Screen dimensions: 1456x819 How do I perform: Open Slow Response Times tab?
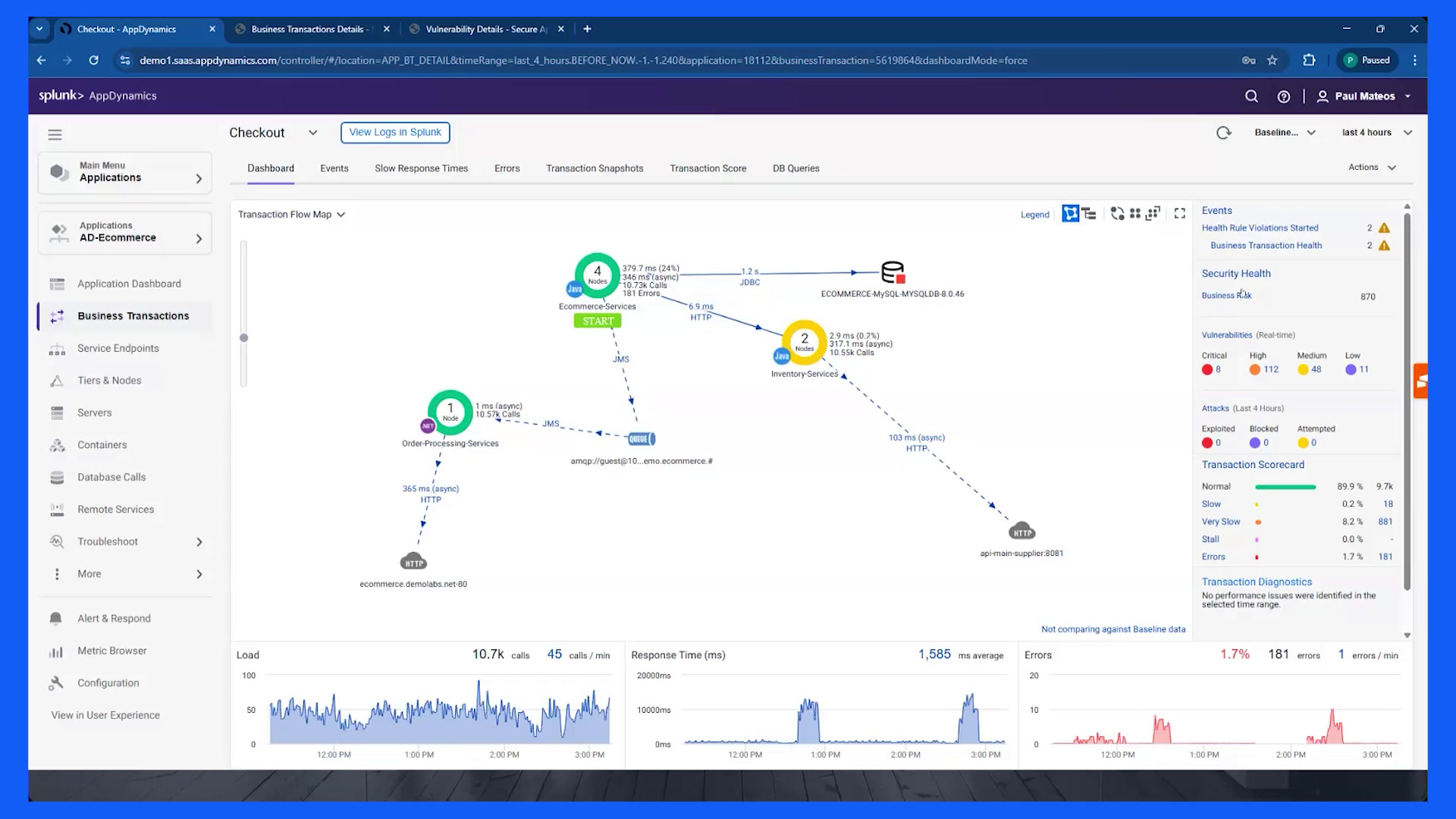[422, 168]
